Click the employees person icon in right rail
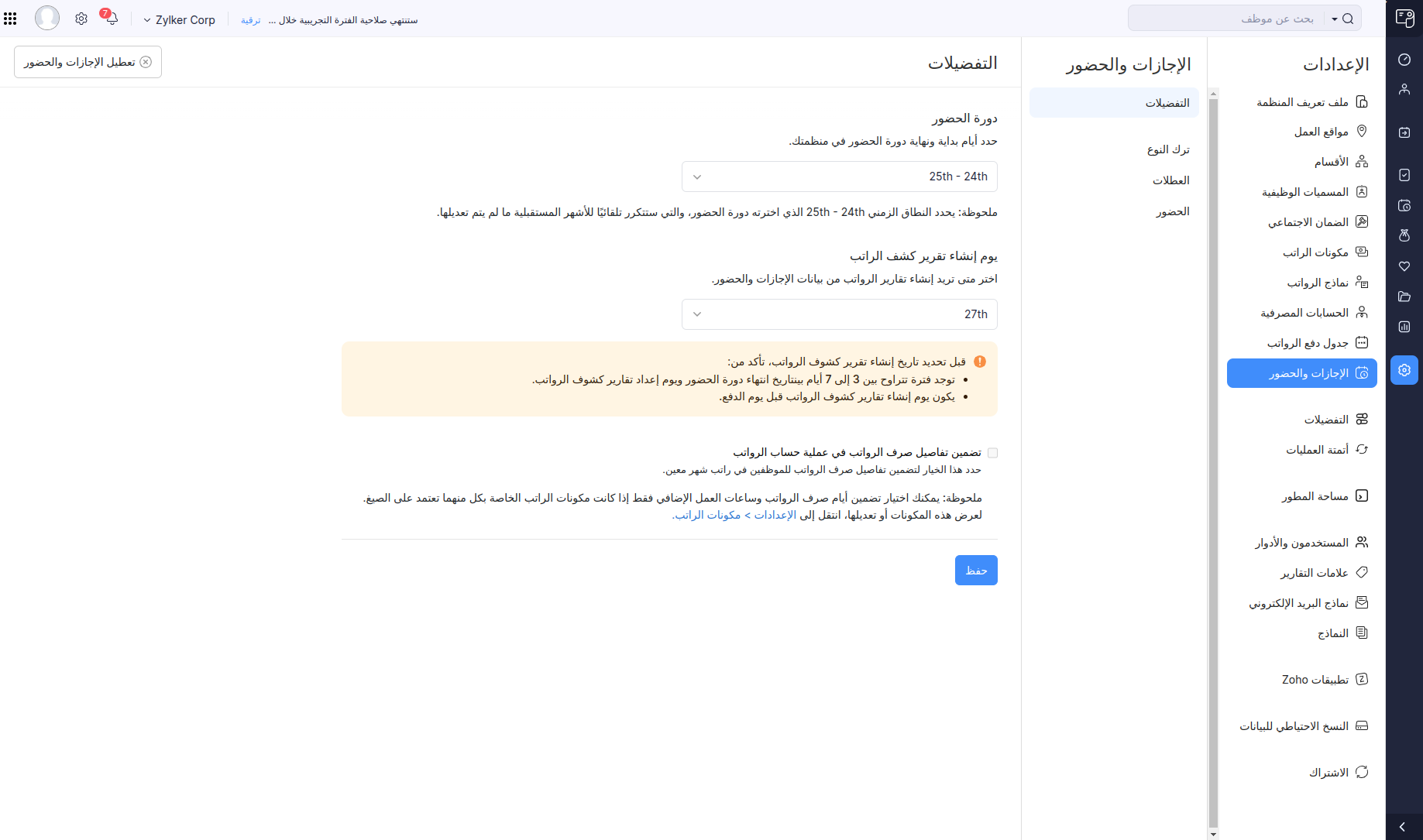Screen dimensions: 1423x840 coord(1404,90)
